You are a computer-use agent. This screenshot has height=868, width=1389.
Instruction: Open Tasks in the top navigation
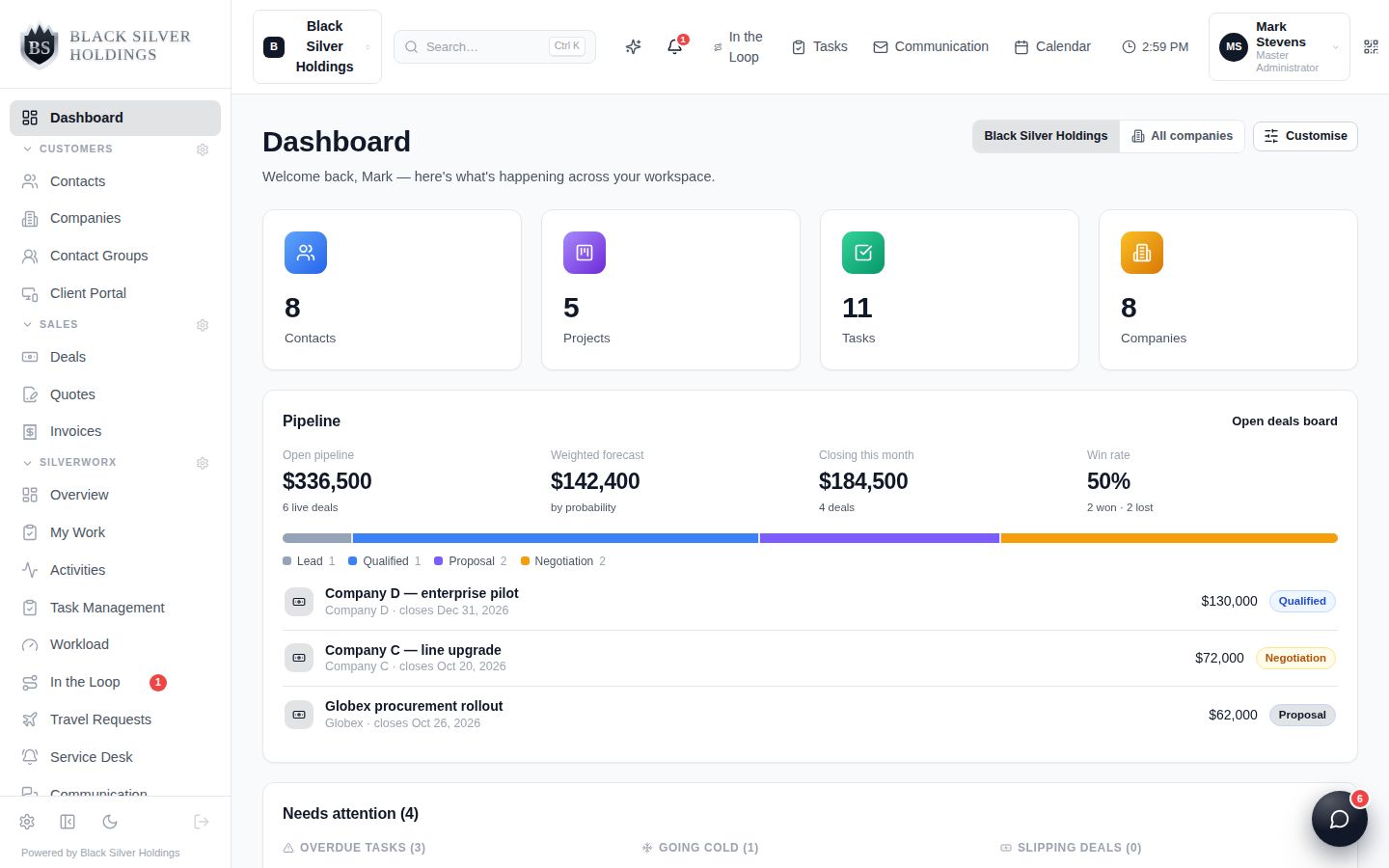820,46
